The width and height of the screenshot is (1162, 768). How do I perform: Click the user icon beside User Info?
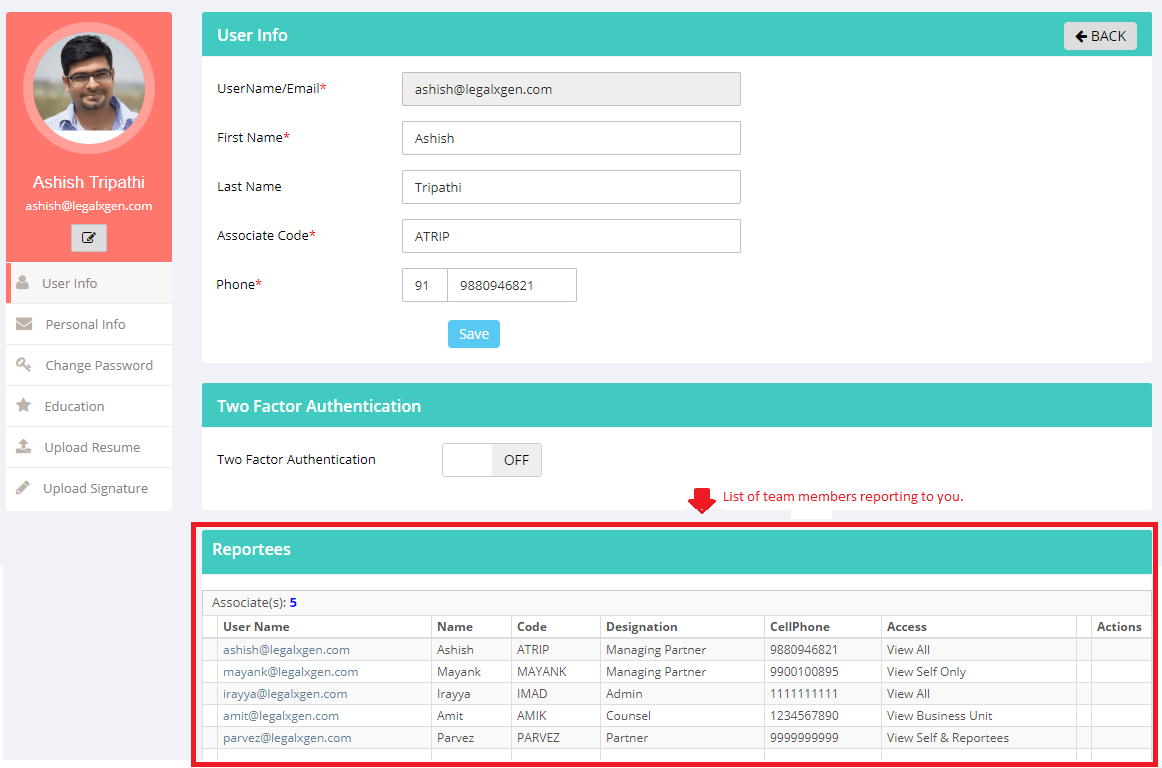click(23, 283)
